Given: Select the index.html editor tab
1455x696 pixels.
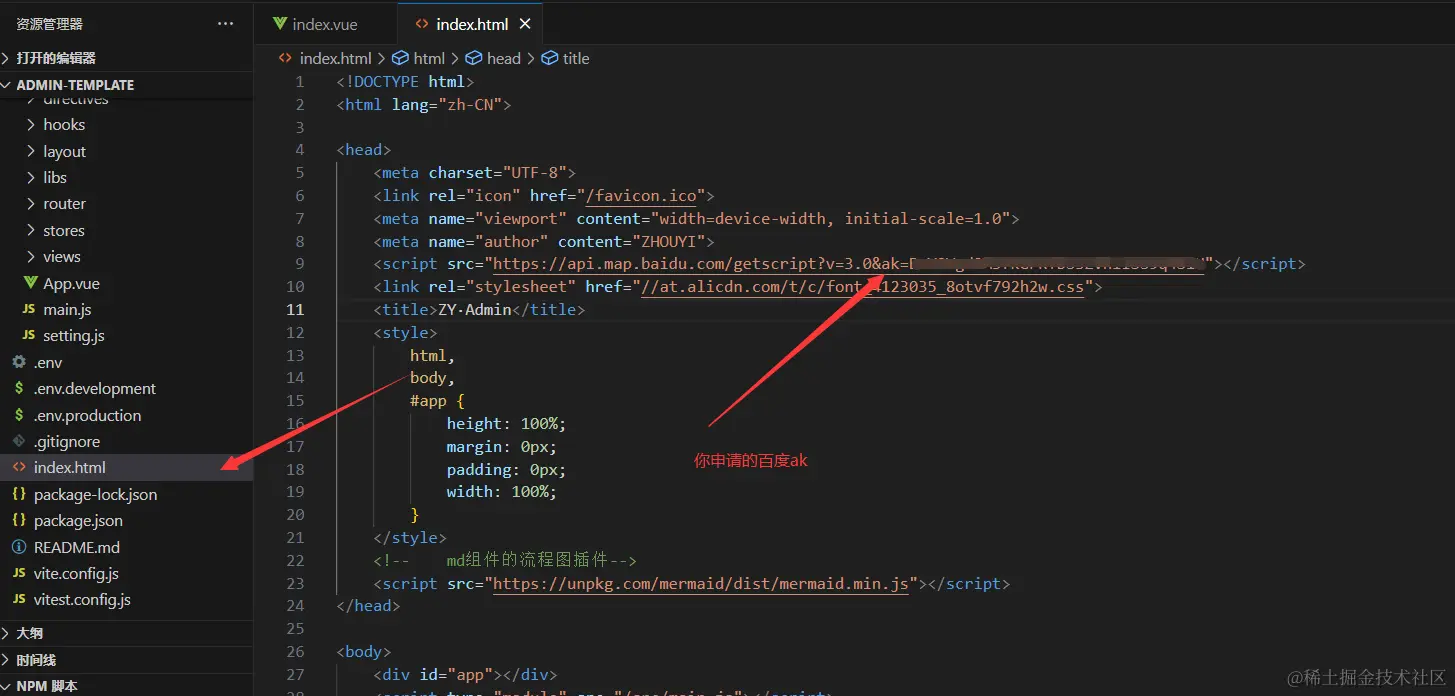Looking at the screenshot, I should coord(472,24).
